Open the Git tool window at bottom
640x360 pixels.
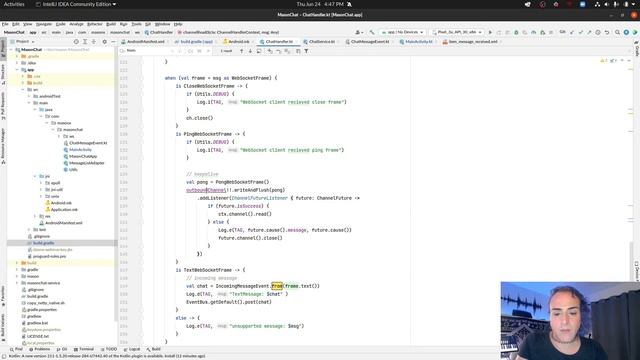click(x=62, y=349)
